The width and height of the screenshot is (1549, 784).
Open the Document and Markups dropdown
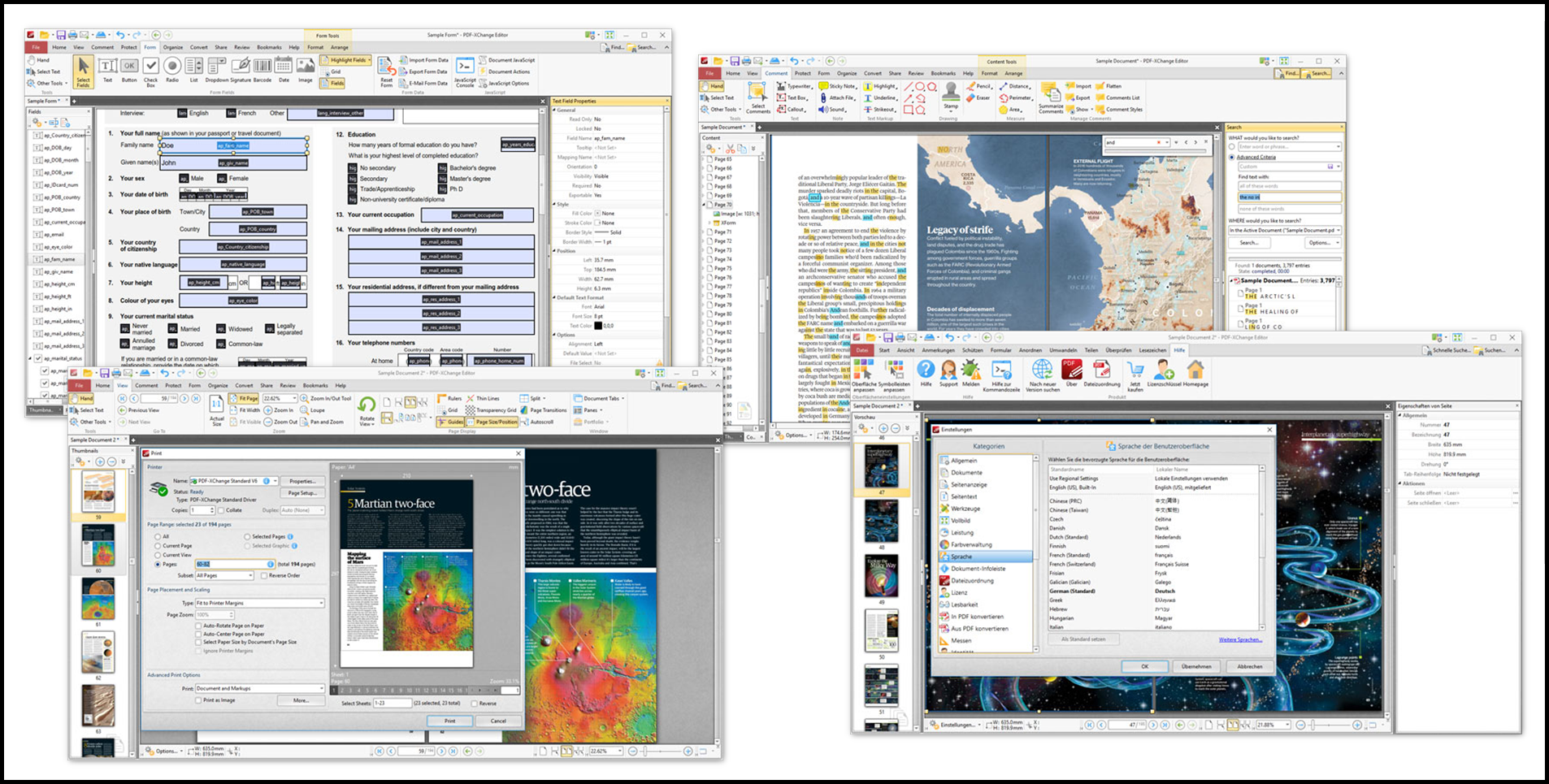click(260, 688)
